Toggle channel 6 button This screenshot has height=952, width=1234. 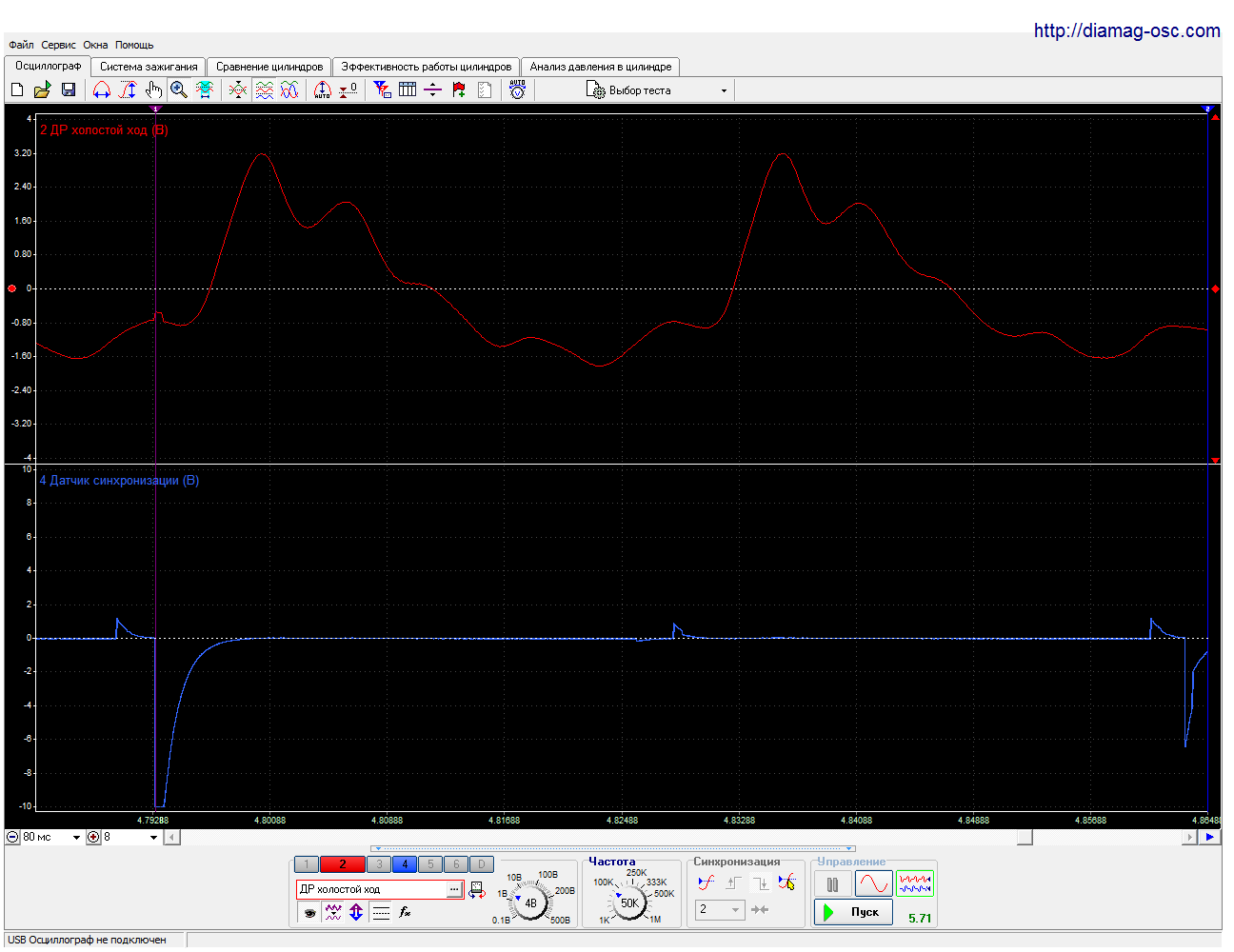coord(456,864)
